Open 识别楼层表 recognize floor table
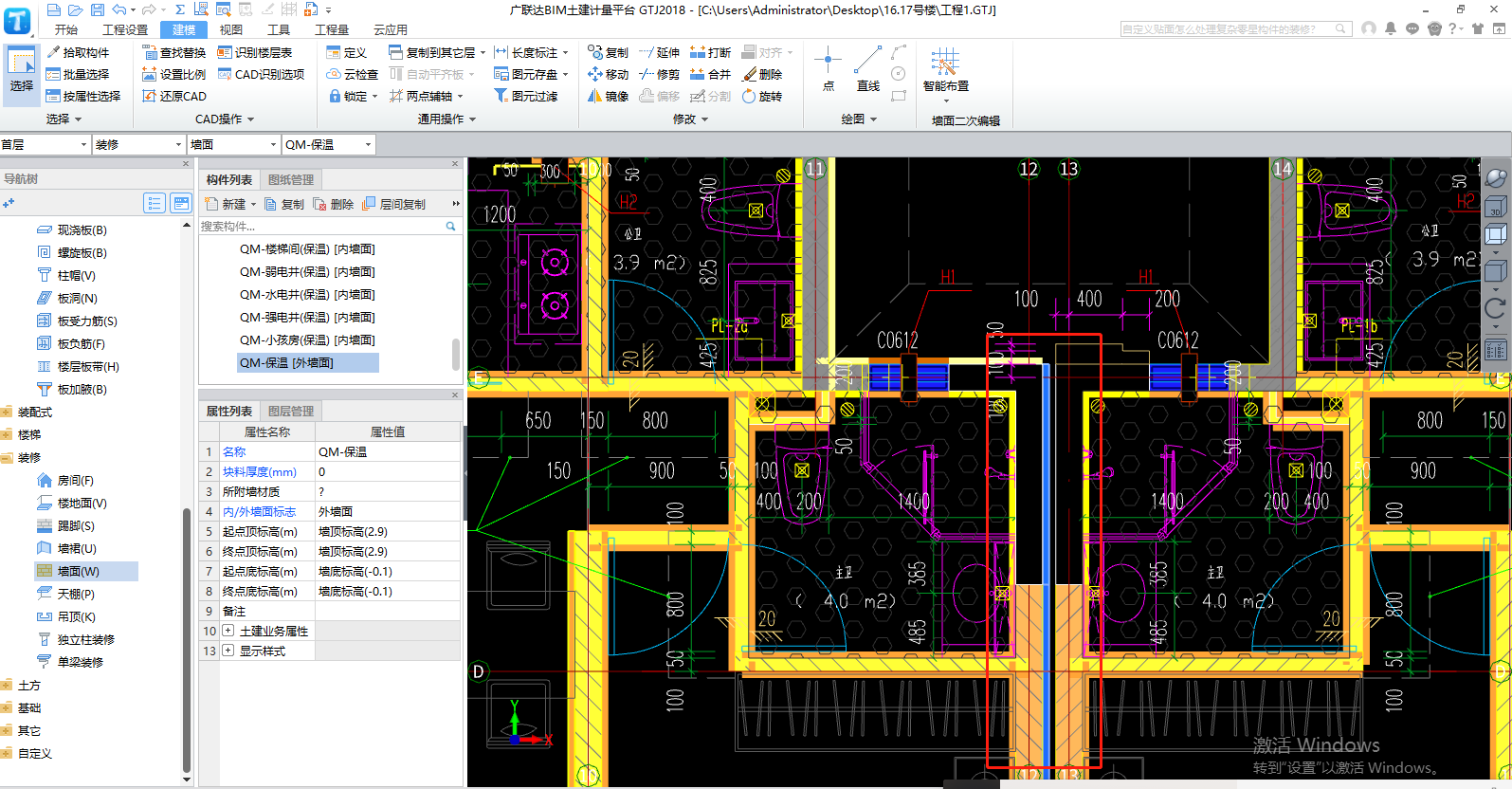The width and height of the screenshot is (1512, 789). 255,52
